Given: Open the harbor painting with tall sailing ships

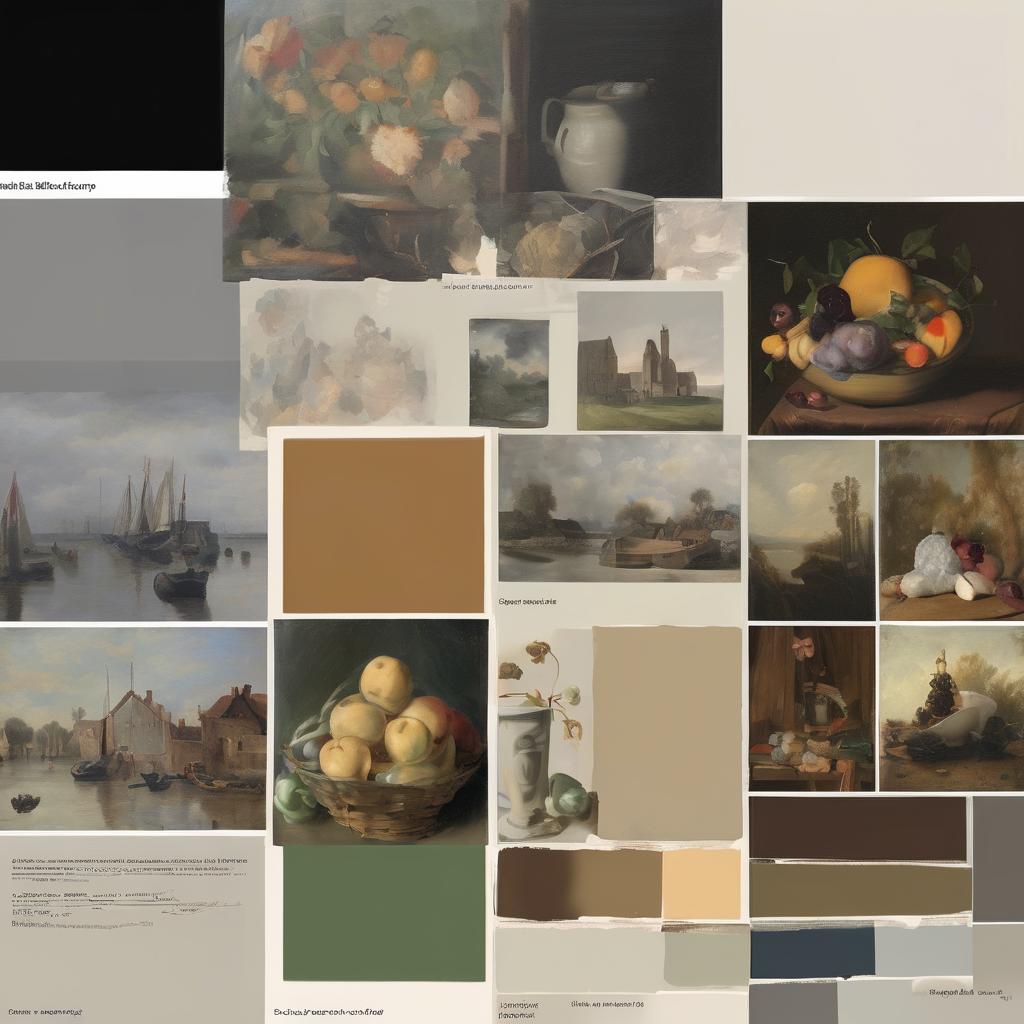Looking at the screenshot, I should coord(132,520).
